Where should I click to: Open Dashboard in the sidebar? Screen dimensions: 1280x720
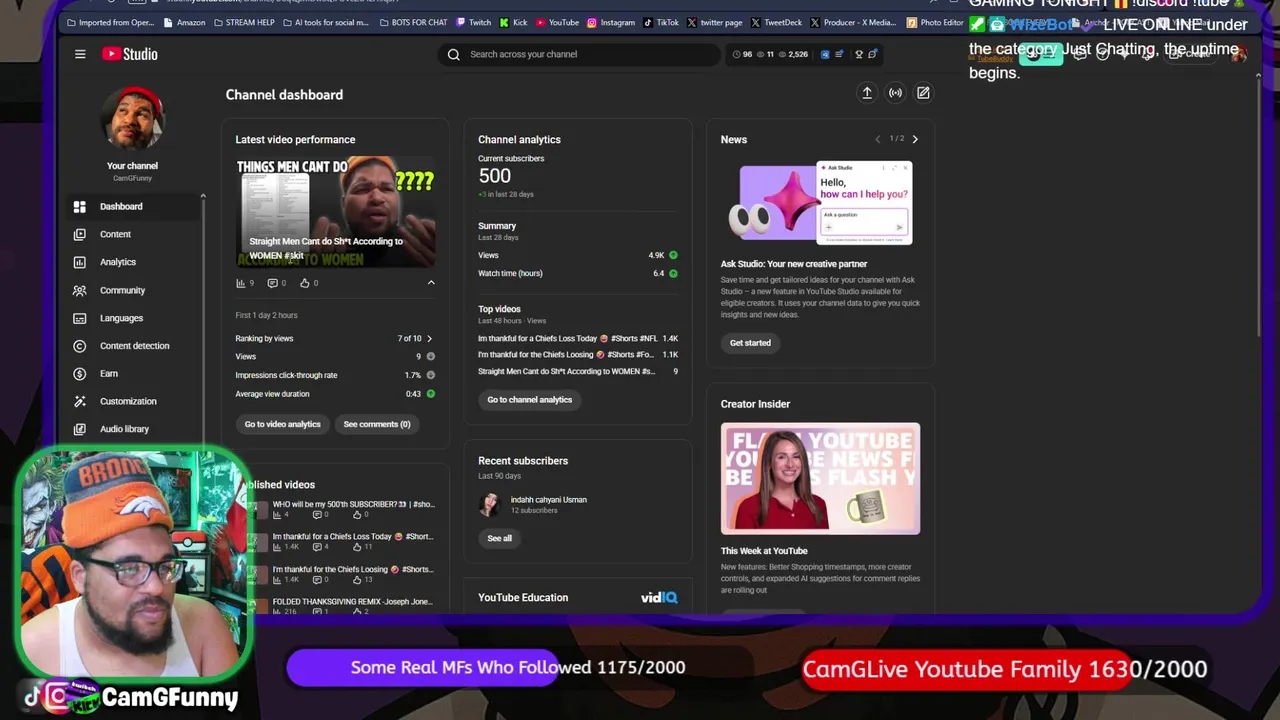[134, 206]
